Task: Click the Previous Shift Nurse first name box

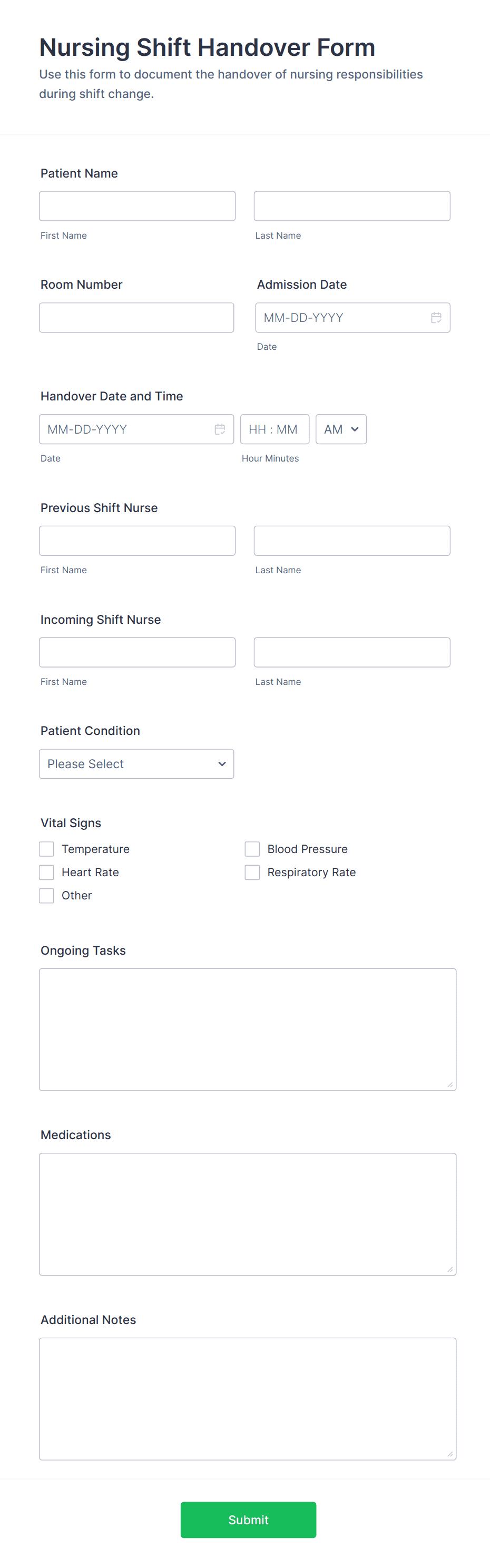Action: (x=137, y=541)
